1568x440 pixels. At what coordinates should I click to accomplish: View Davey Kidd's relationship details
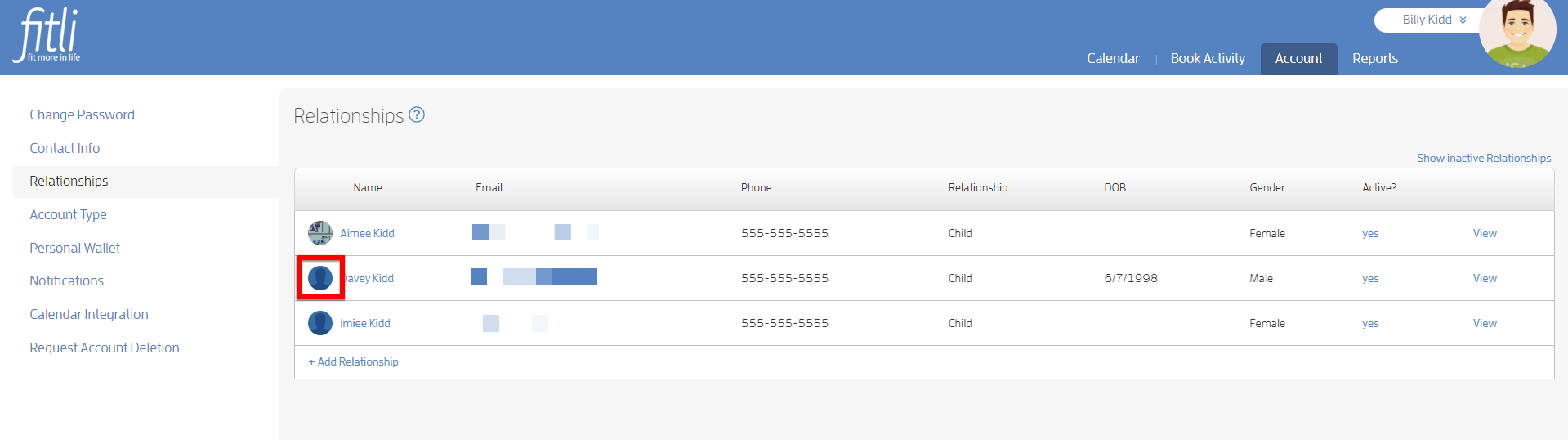1485,278
